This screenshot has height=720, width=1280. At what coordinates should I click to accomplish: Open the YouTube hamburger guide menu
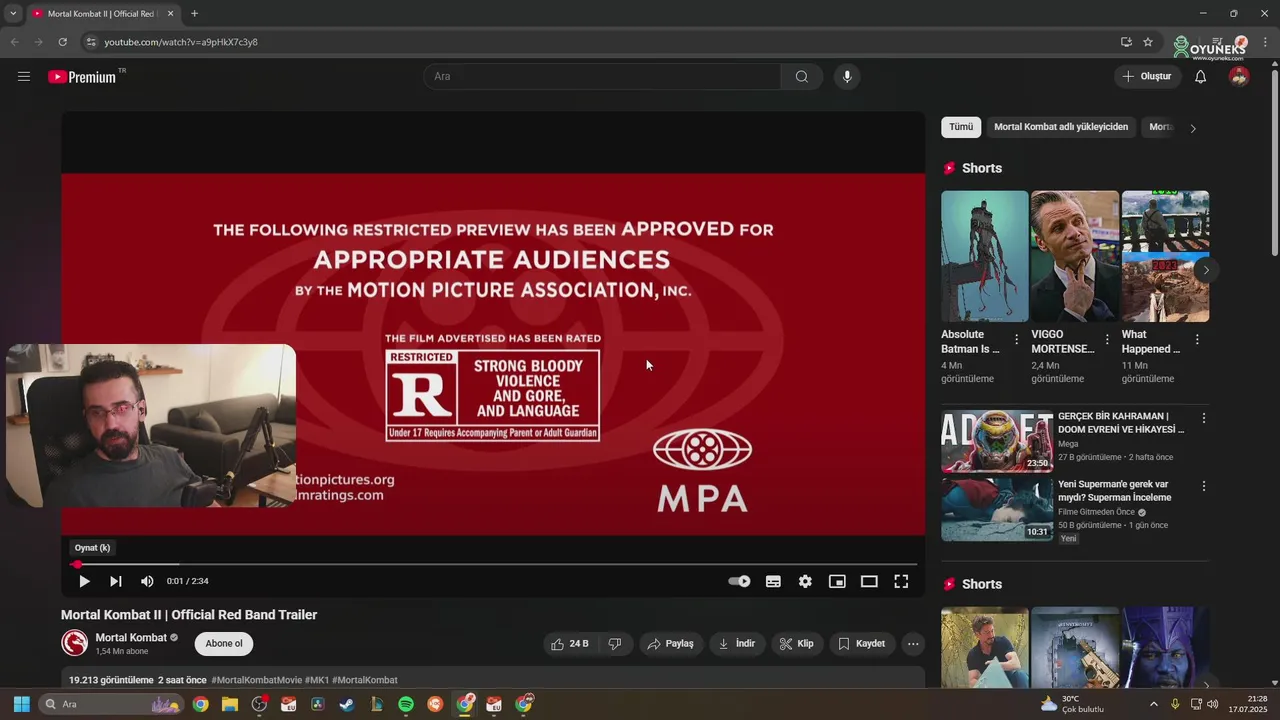pyautogui.click(x=24, y=76)
